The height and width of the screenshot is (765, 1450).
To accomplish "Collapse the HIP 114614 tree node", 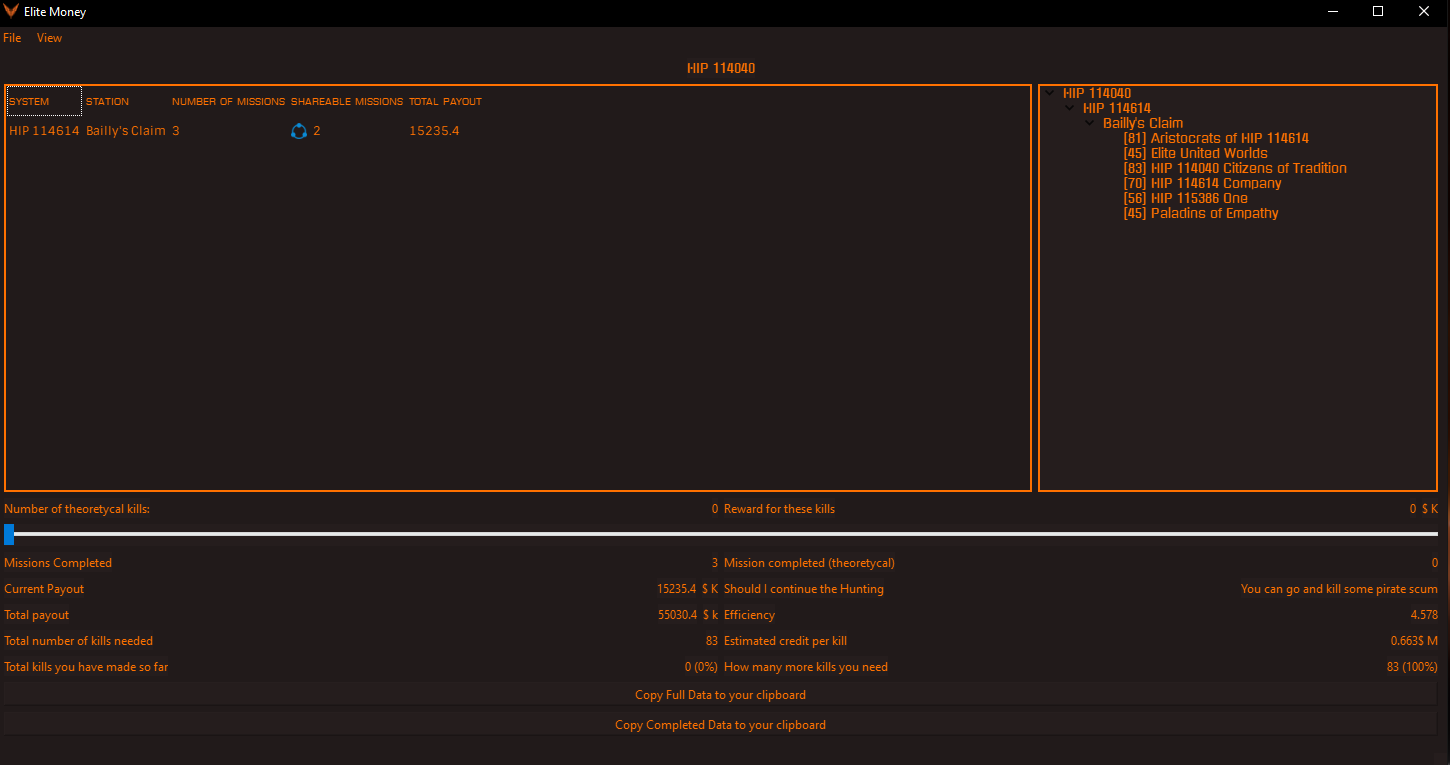I will click(x=1070, y=108).
